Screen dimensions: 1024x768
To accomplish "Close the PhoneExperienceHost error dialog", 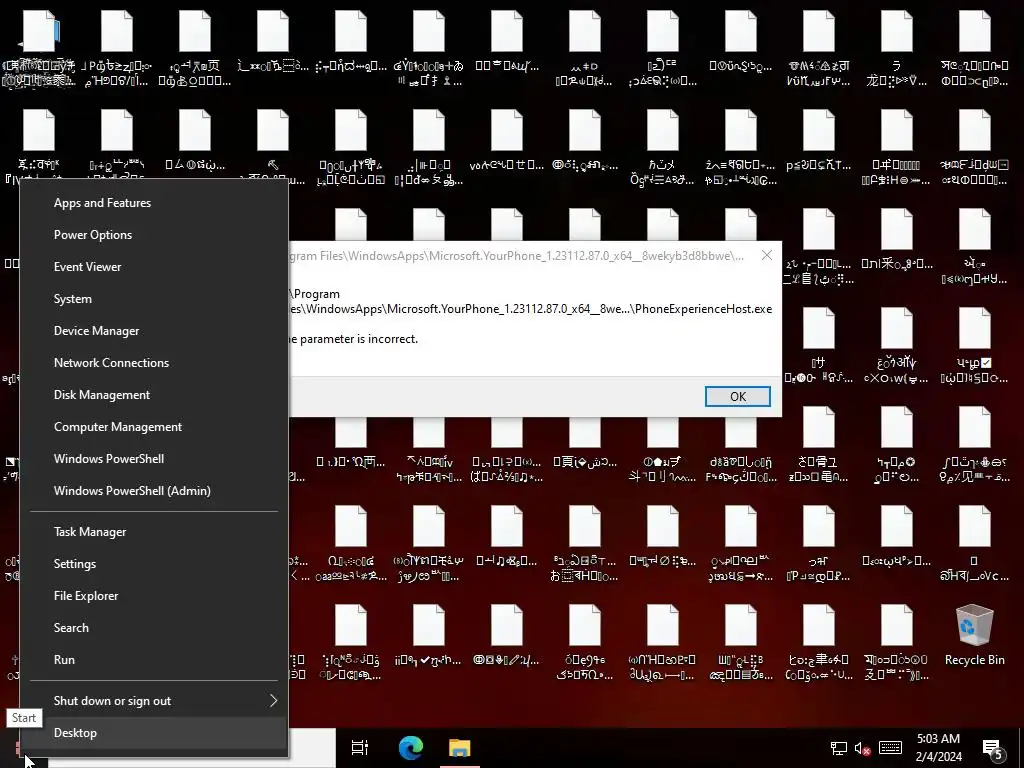I will point(767,255).
